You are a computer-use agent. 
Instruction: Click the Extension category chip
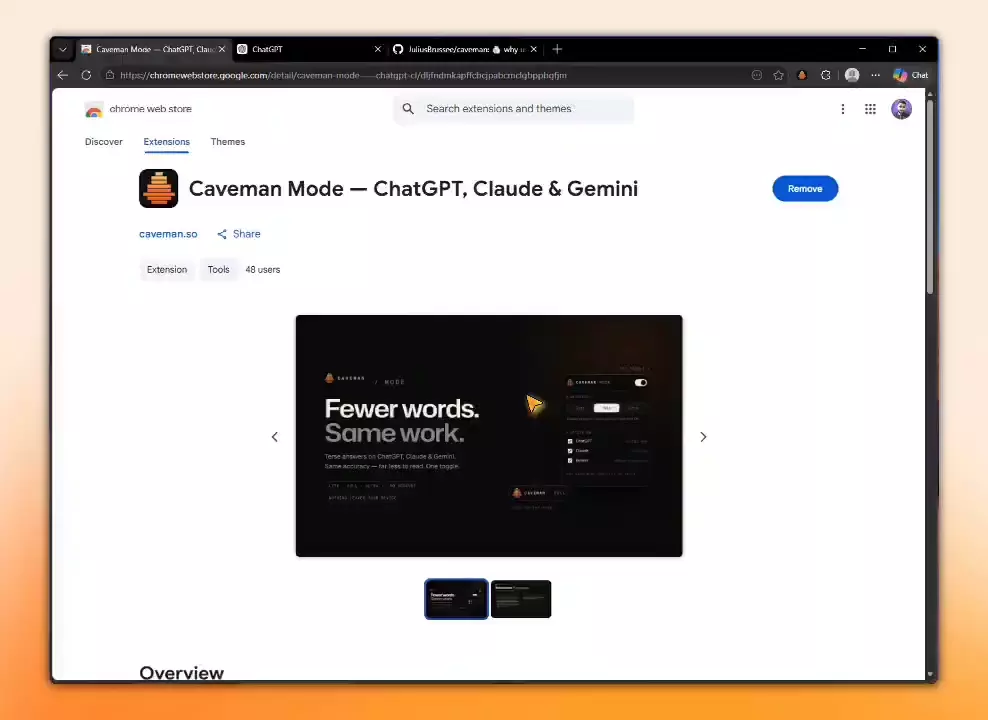pos(167,270)
